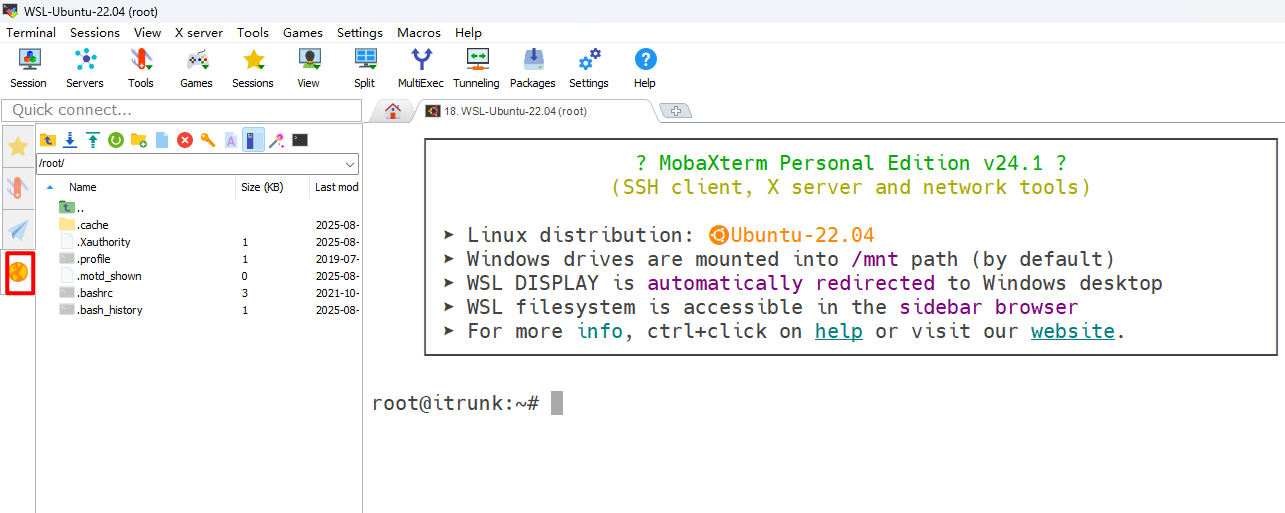Open terminal here with black console icon

(300, 140)
